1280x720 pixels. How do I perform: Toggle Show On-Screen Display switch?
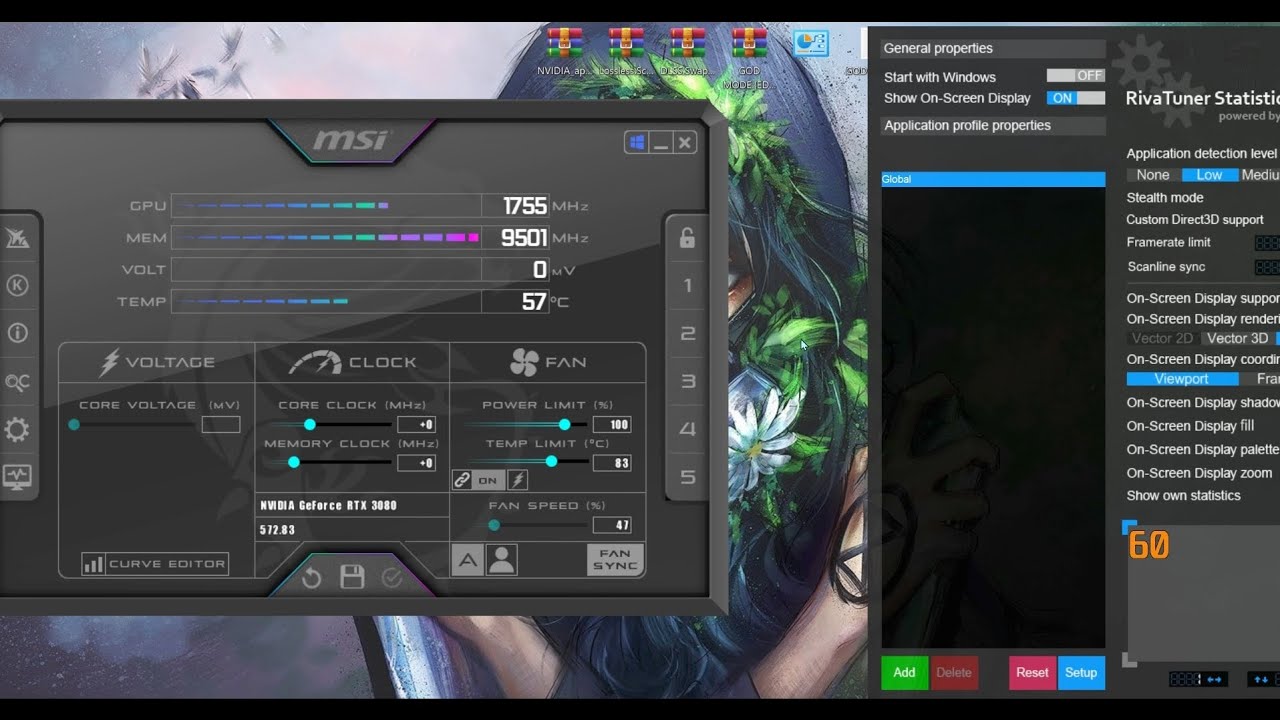(x=1076, y=98)
